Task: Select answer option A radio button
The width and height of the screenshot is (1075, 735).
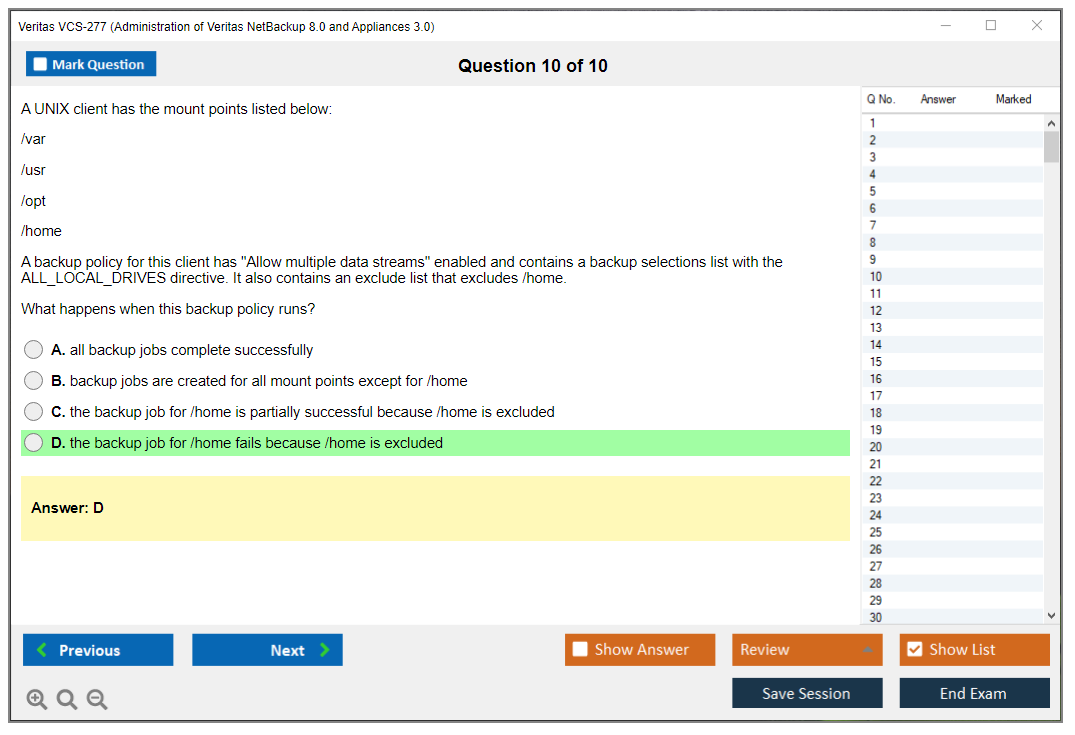Action: pos(34,350)
